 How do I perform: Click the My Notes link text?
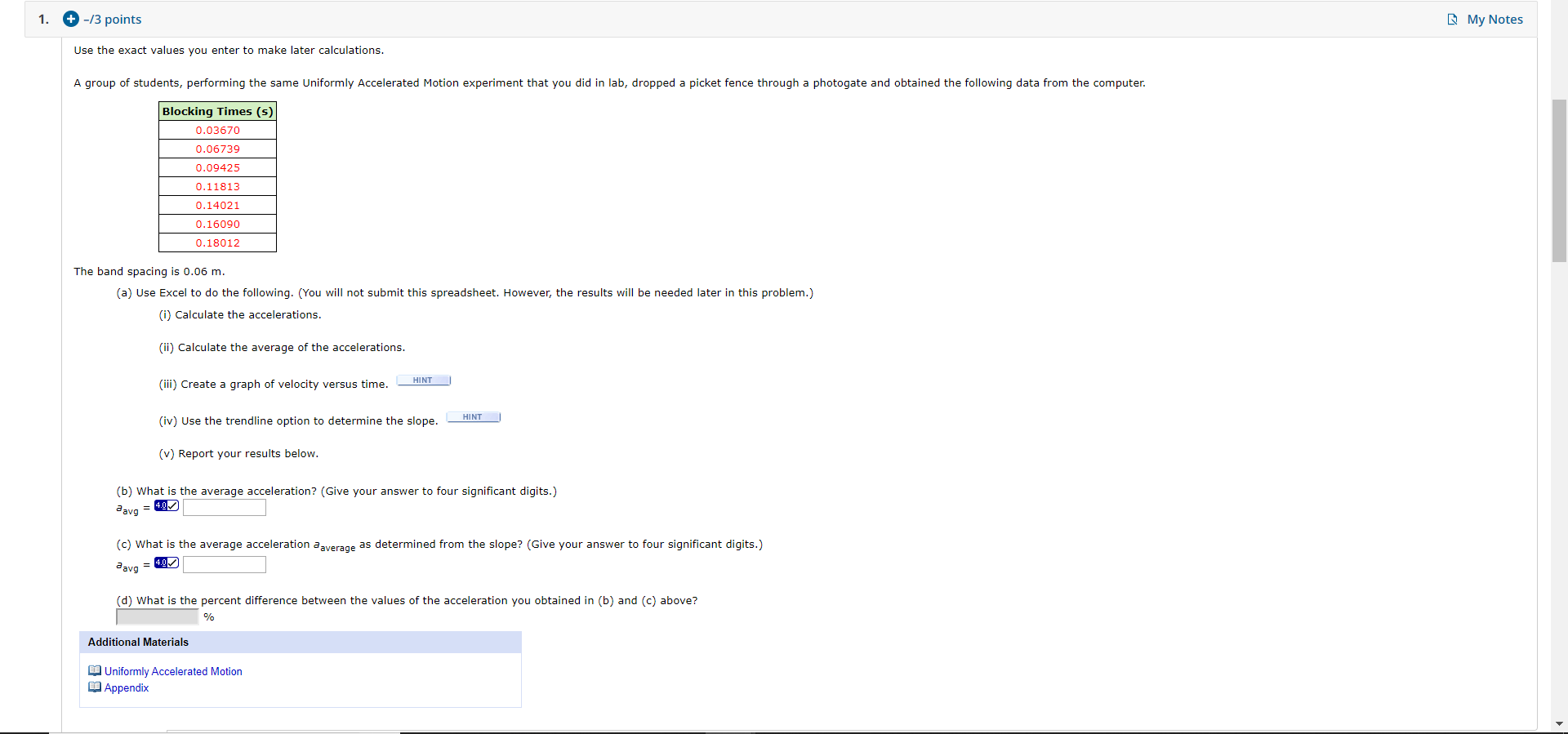[x=1494, y=20]
